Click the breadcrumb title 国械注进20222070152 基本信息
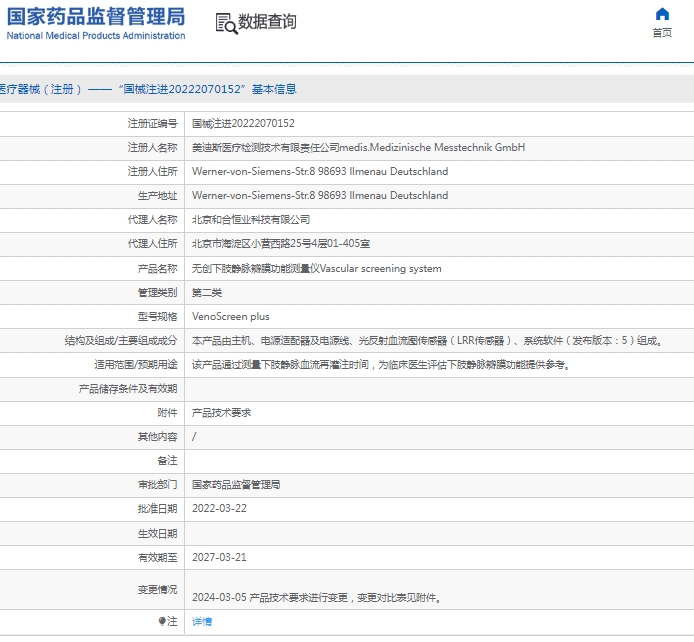 (208, 89)
